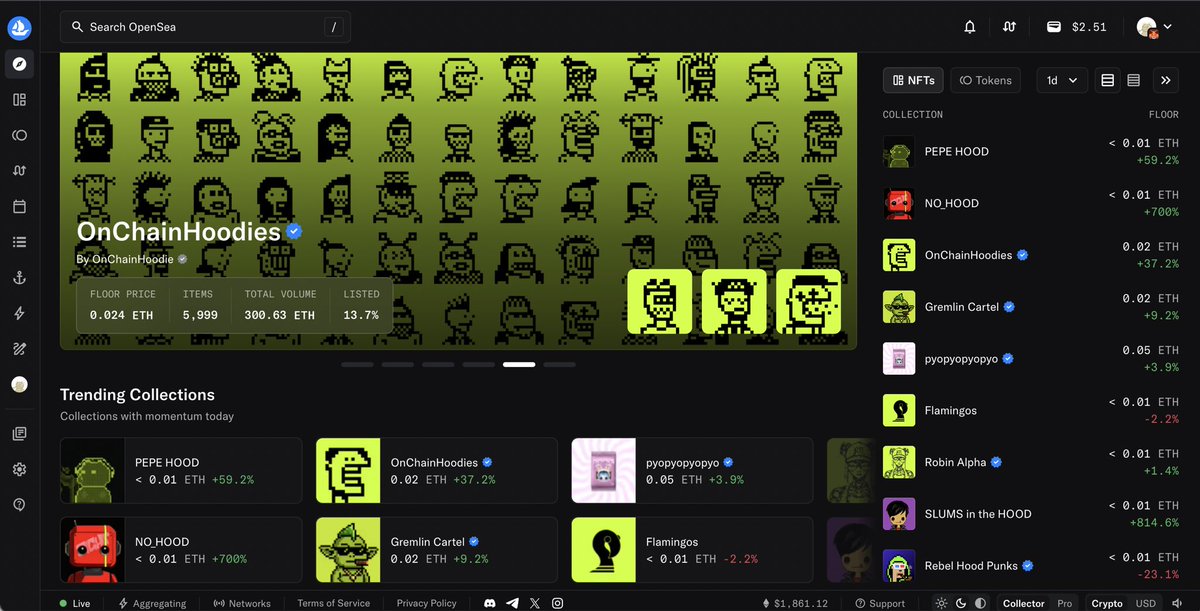Click the swap arrows icon in the top bar
1200x611 pixels.
[x=1009, y=27]
